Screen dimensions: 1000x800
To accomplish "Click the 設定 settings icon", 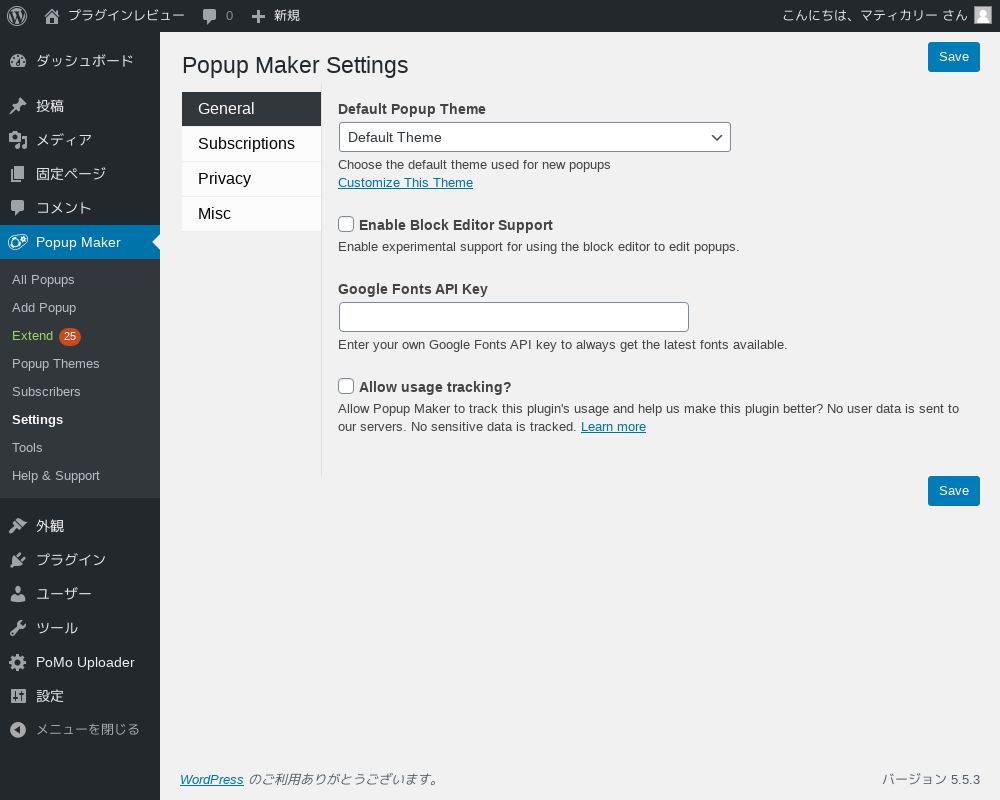I will pyautogui.click(x=18, y=696).
